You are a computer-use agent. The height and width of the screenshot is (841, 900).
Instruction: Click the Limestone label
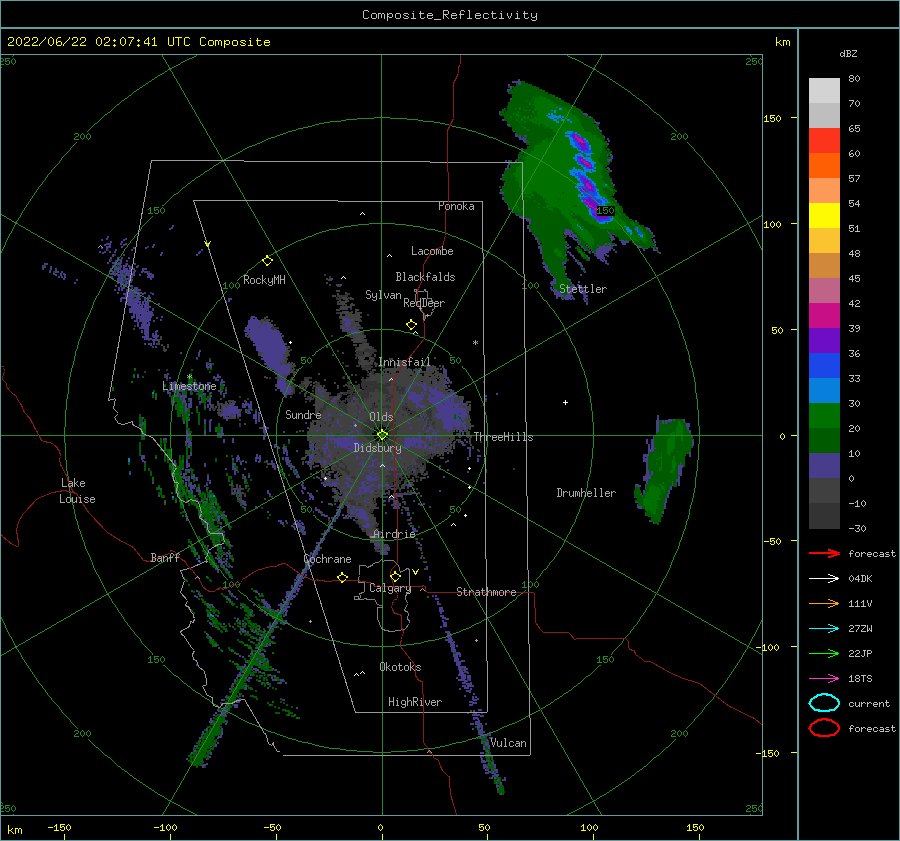click(x=189, y=386)
